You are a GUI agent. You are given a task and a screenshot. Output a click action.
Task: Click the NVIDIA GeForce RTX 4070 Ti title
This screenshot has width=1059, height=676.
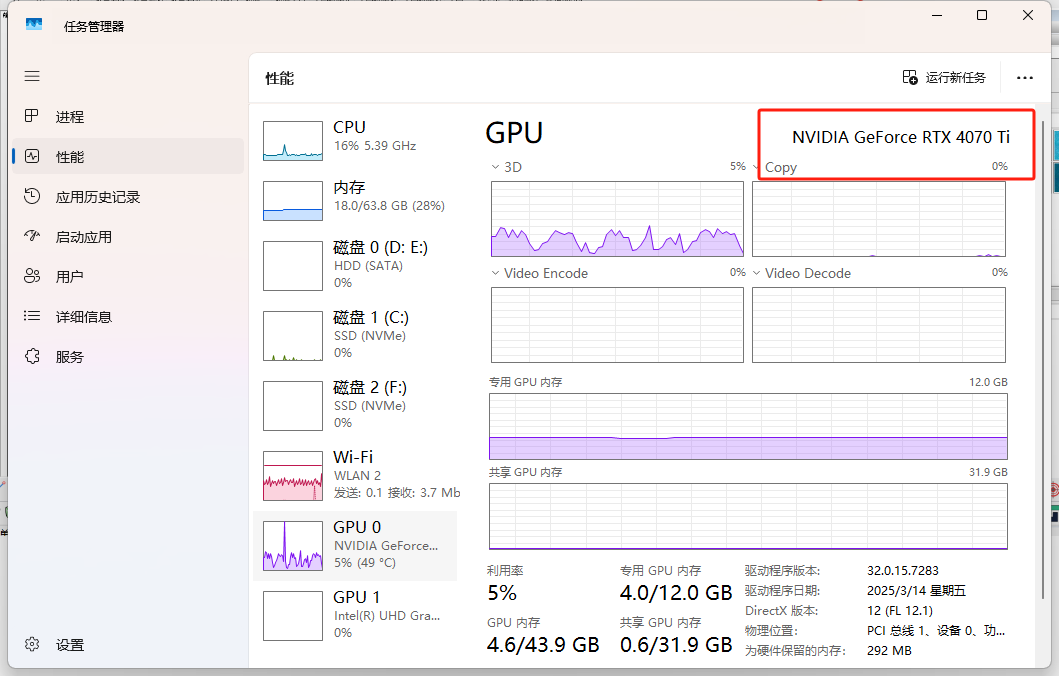(x=901, y=137)
